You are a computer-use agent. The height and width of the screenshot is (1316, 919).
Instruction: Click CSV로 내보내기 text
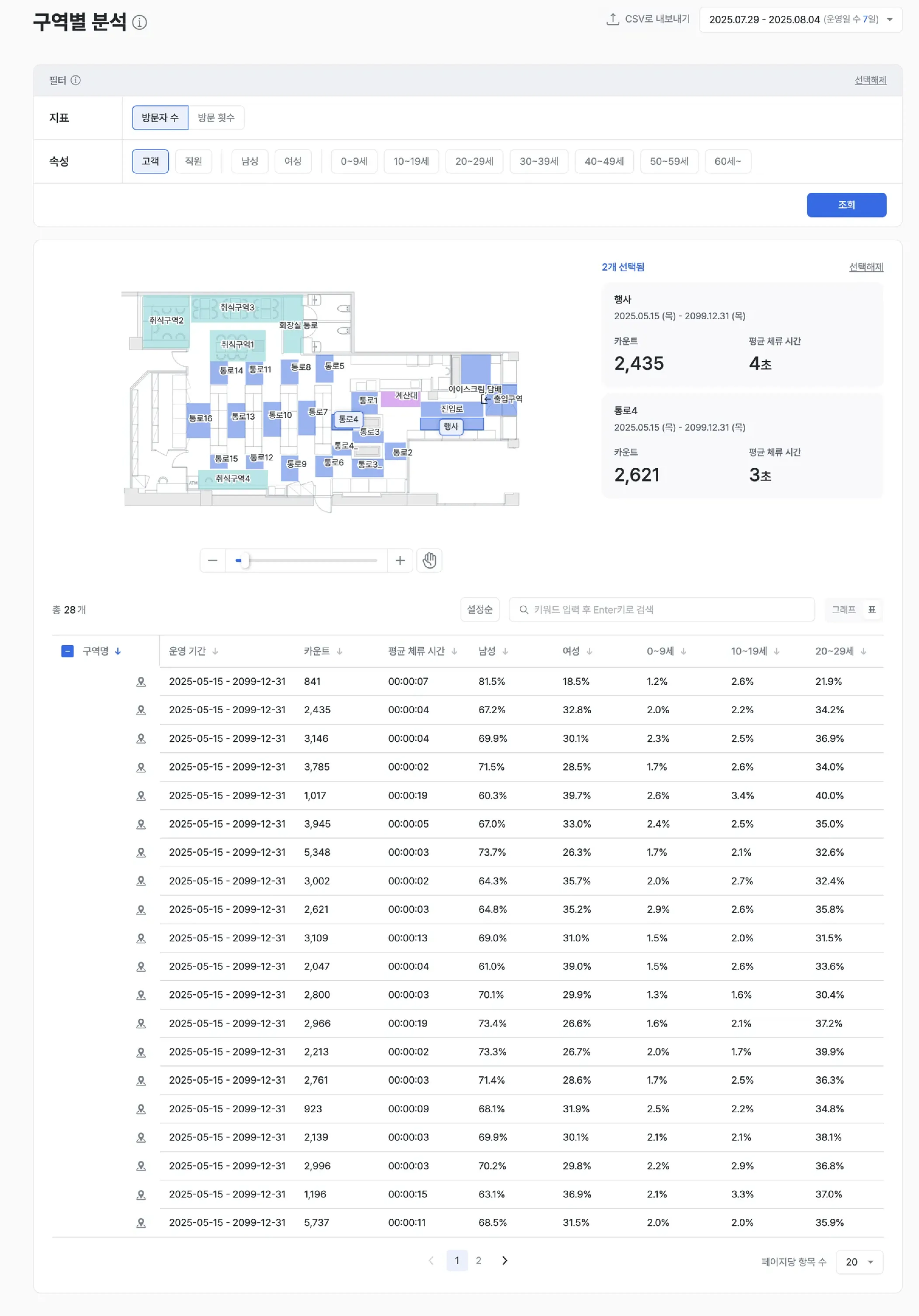tap(657, 19)
